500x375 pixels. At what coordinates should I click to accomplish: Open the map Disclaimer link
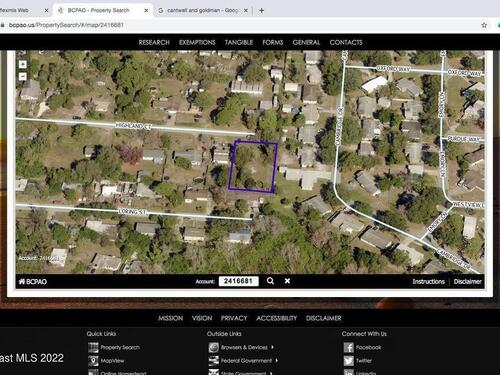[468, 282]
